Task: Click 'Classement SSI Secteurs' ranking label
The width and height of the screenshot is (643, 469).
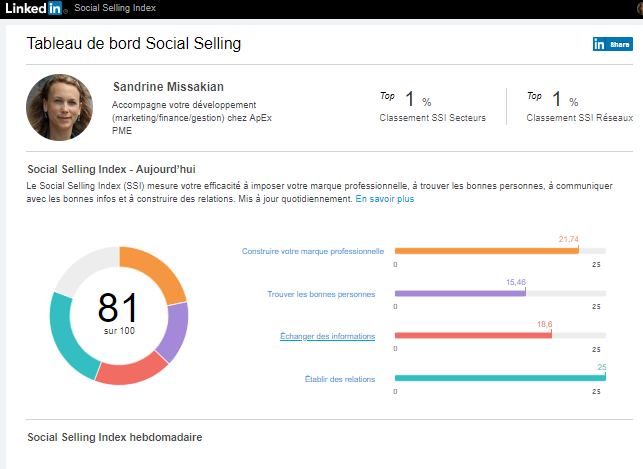Action: [433, 118]
